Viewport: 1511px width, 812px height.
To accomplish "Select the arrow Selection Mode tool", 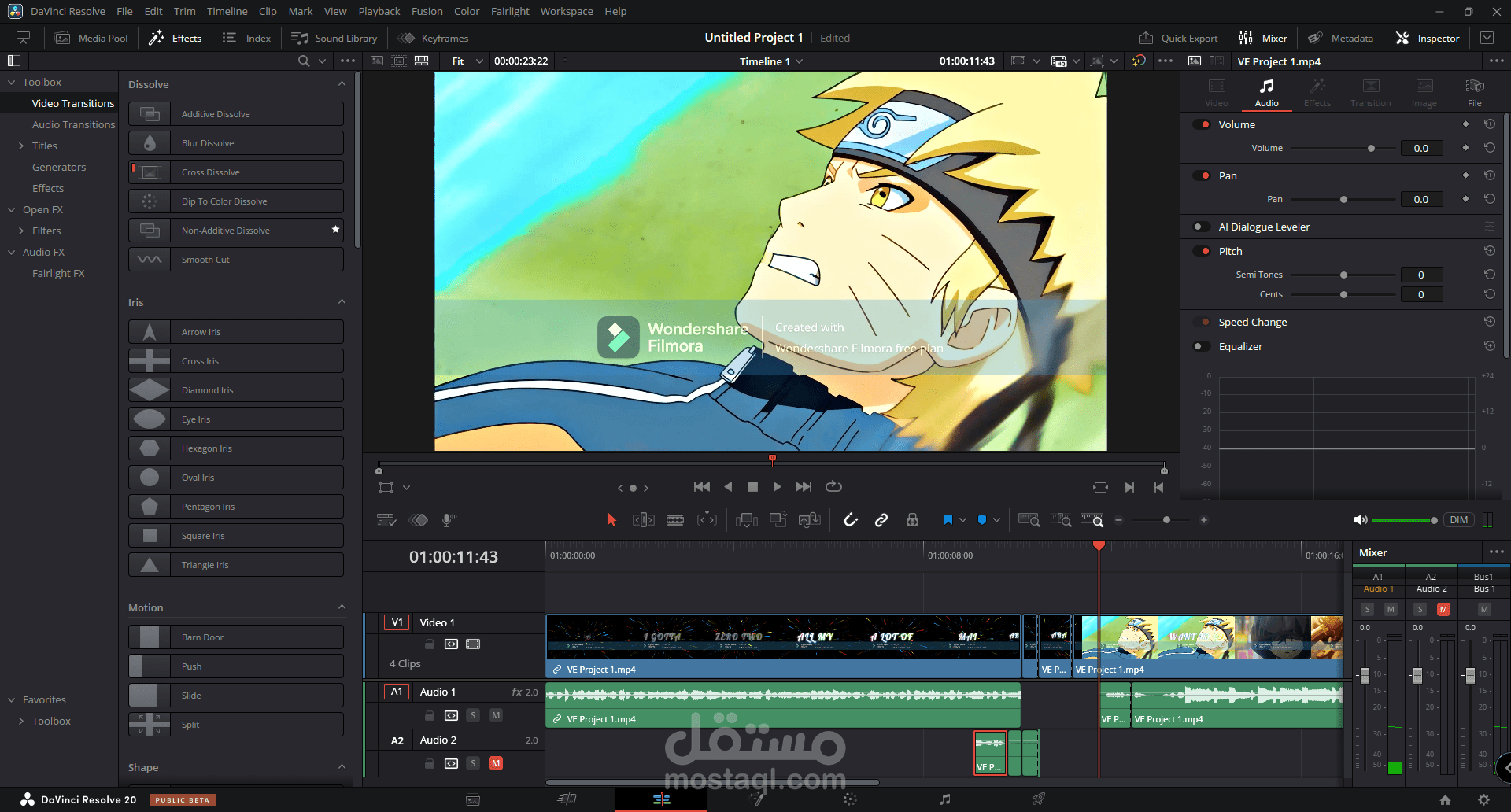I will pyautogui.click(x=611, y=520).
